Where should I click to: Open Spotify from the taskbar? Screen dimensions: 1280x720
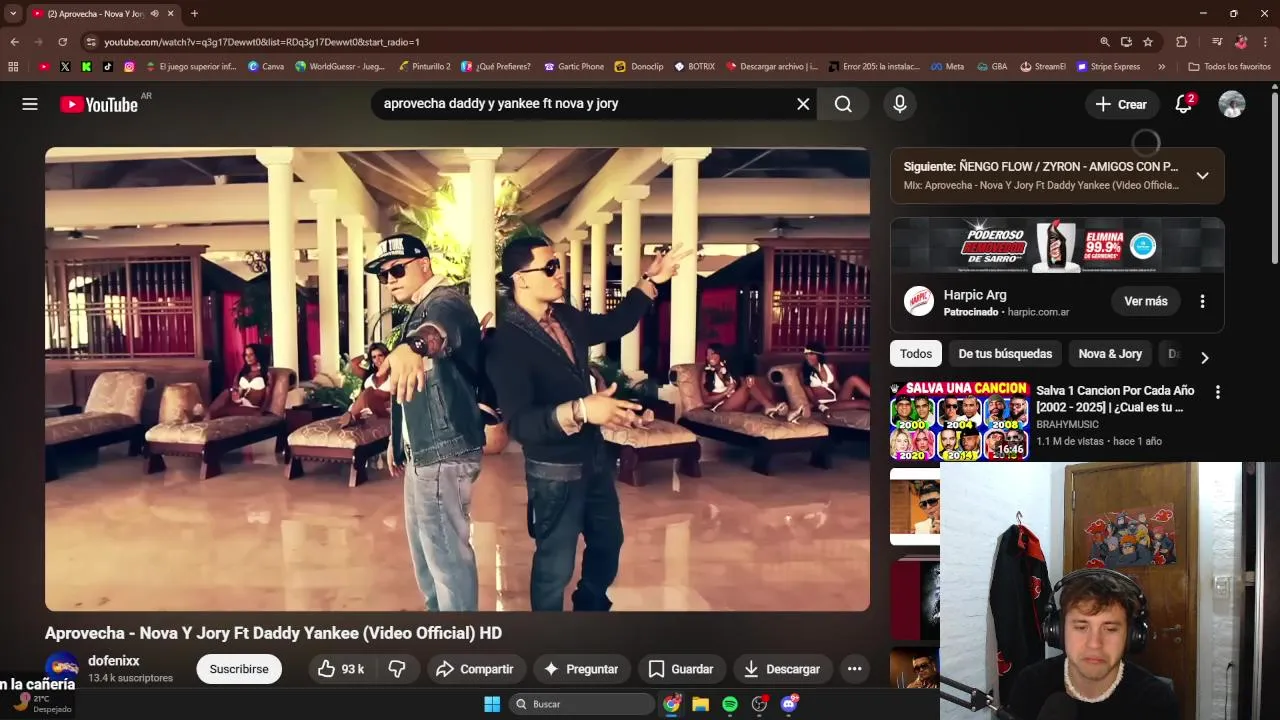(x=730, y=704)
